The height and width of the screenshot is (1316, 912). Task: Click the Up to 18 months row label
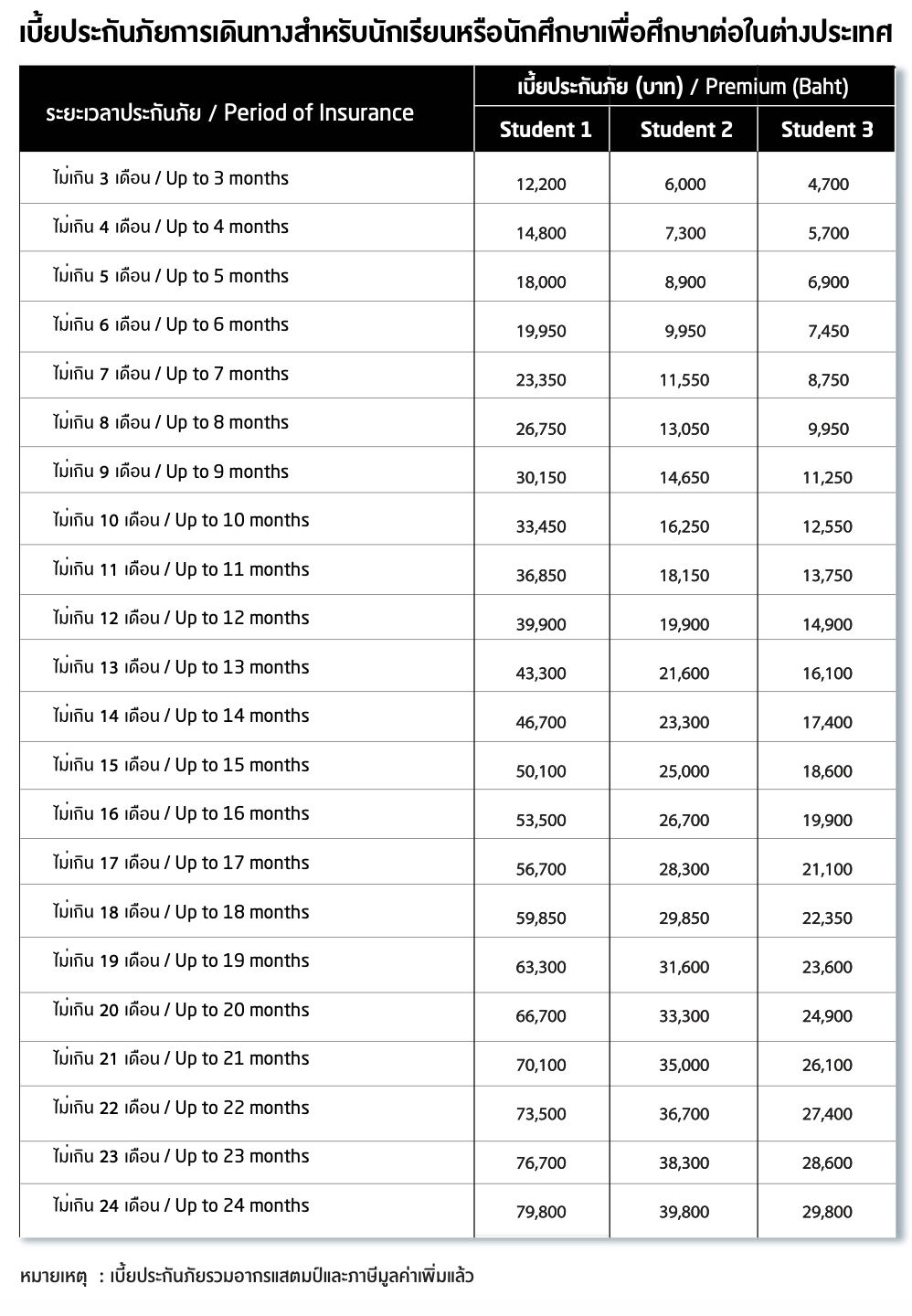181,912
